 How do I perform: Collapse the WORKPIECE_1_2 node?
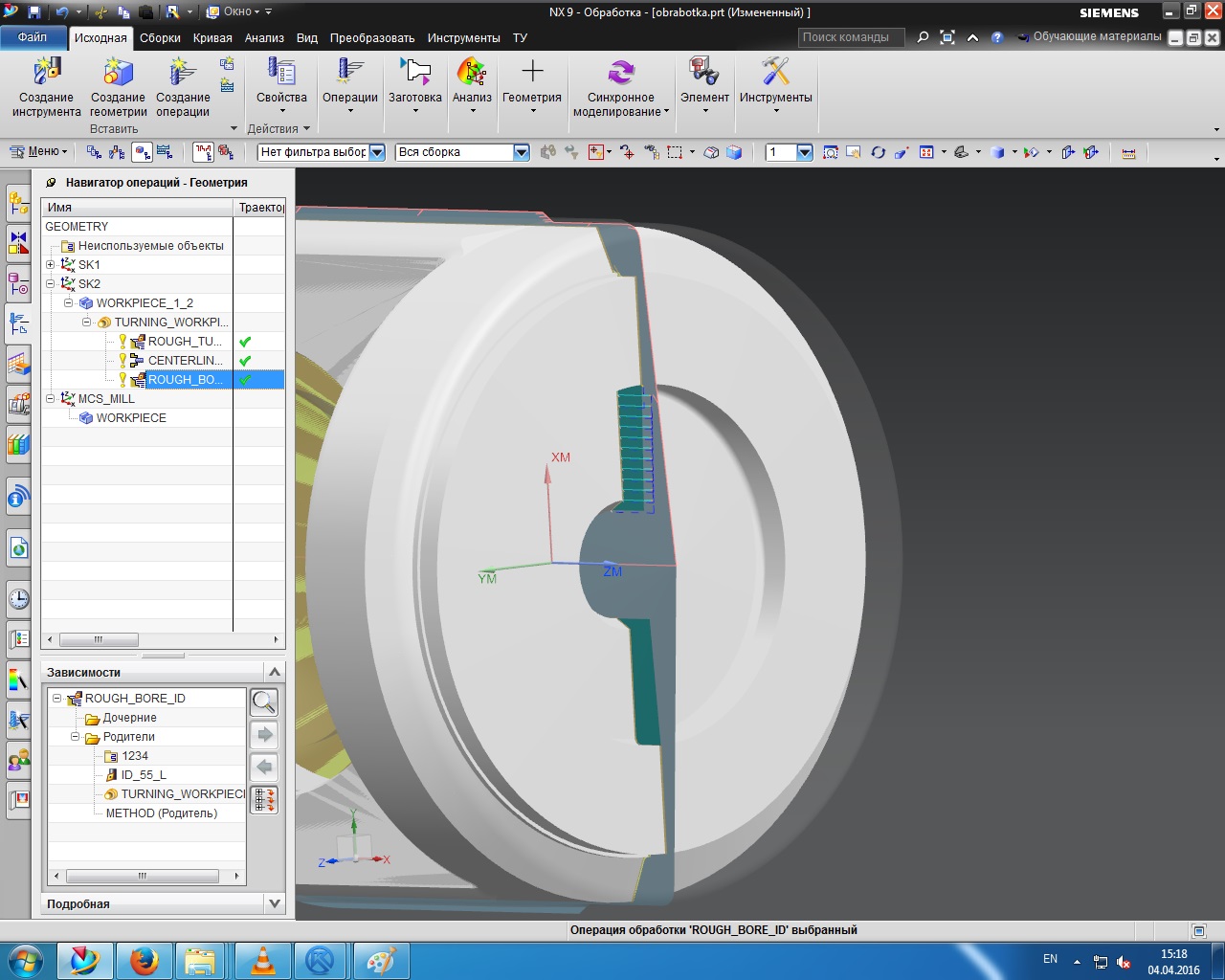tap(69, 303)
